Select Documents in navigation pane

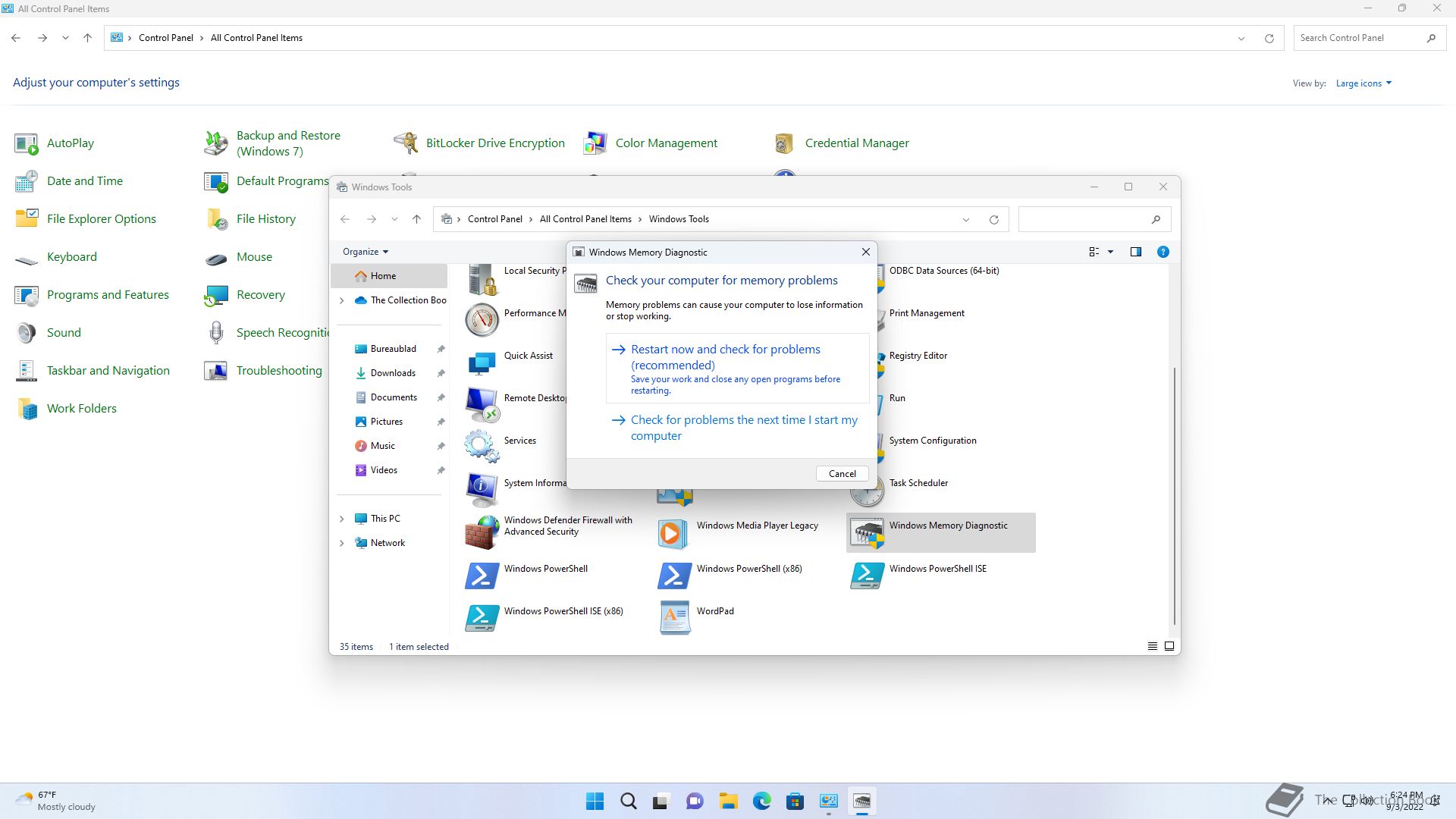click(393, 397)
